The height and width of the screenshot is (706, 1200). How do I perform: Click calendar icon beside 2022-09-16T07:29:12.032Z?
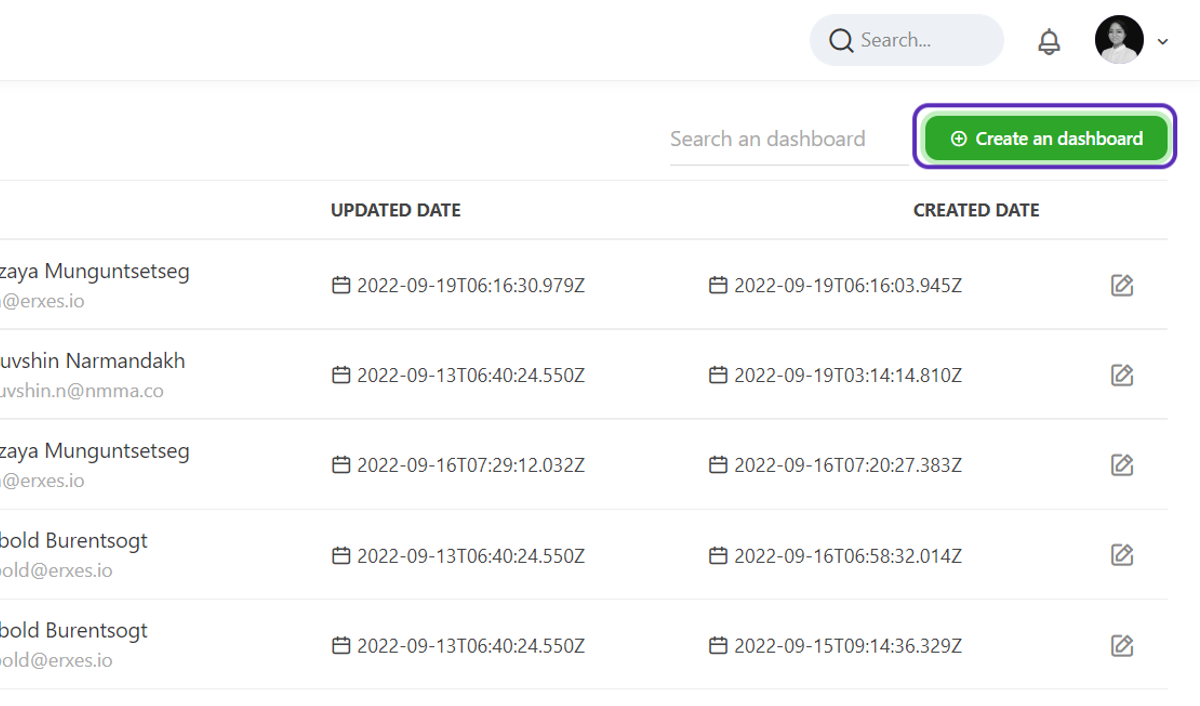tap(341, 465)
